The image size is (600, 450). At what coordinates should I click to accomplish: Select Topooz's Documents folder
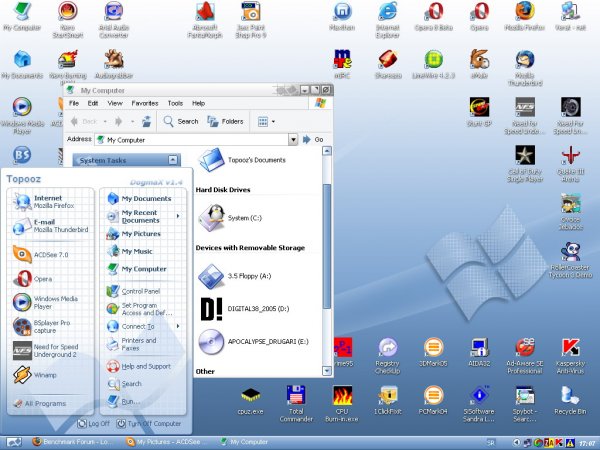point(243,160)
